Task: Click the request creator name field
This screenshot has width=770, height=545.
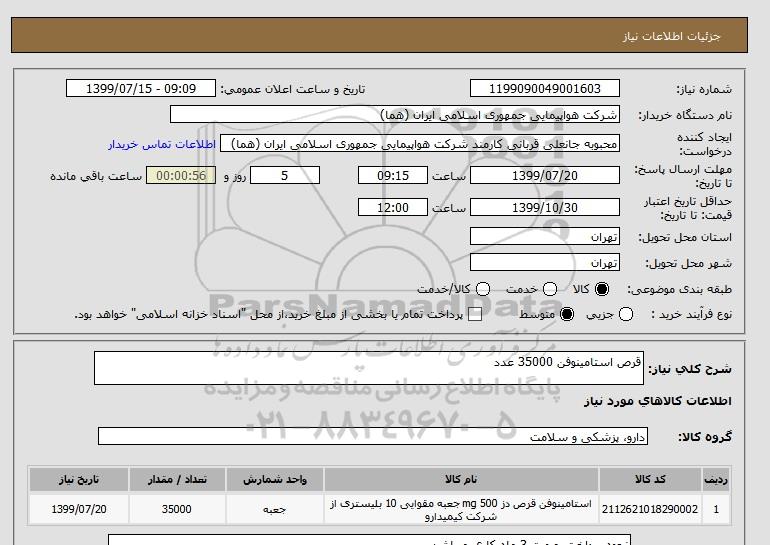Action: tap(420, 144)
